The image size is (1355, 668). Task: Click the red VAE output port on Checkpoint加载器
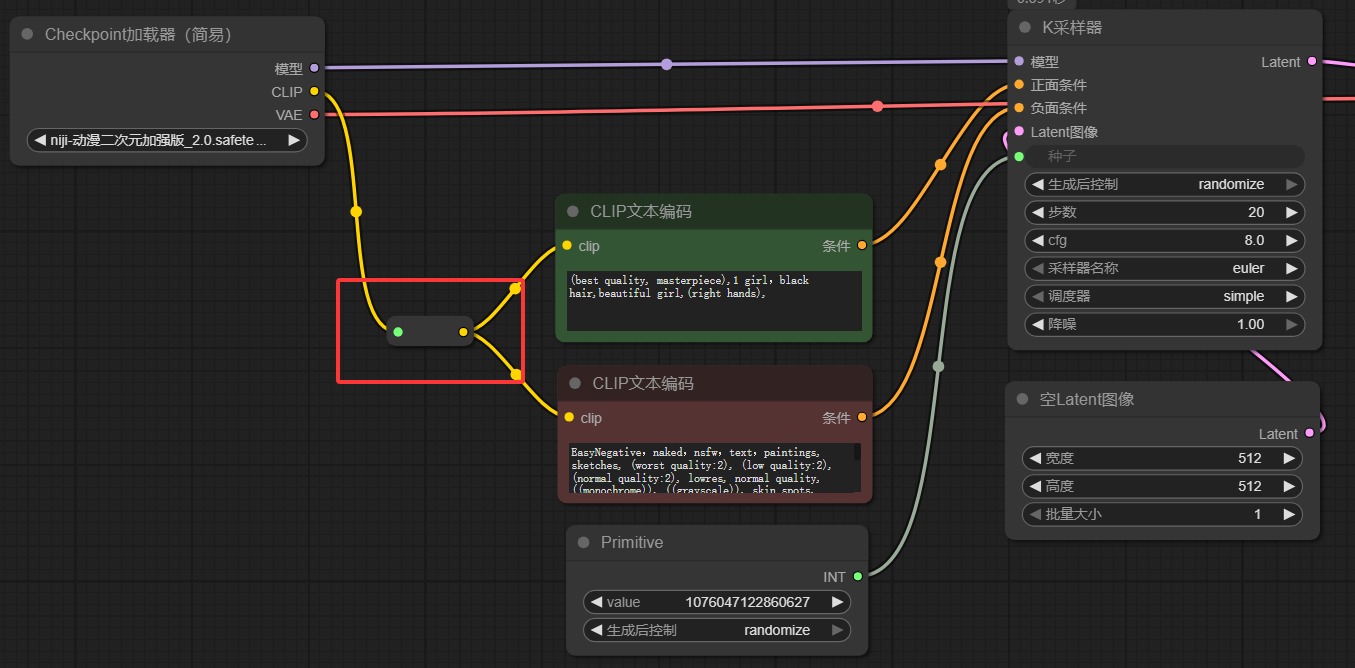pyautogui.click(x=314, y=115)
